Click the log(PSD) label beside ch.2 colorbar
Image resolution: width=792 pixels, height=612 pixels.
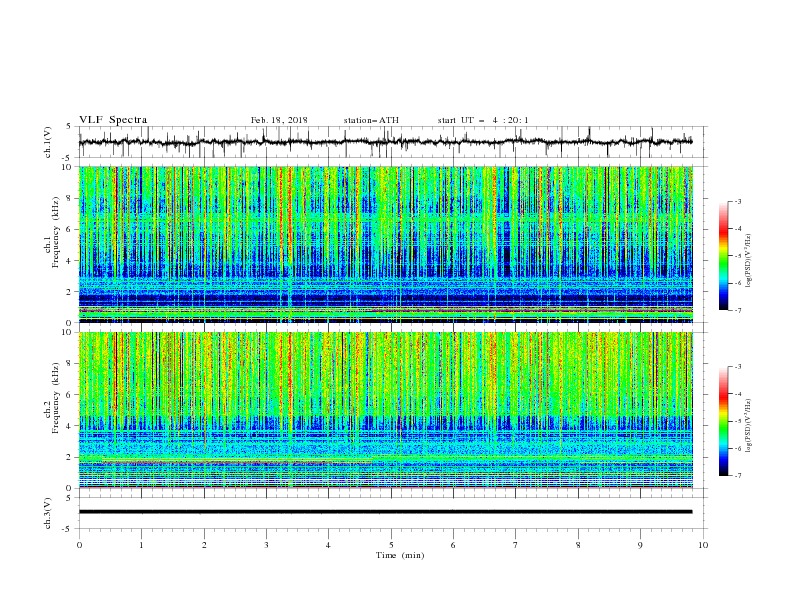pos(749,426)
